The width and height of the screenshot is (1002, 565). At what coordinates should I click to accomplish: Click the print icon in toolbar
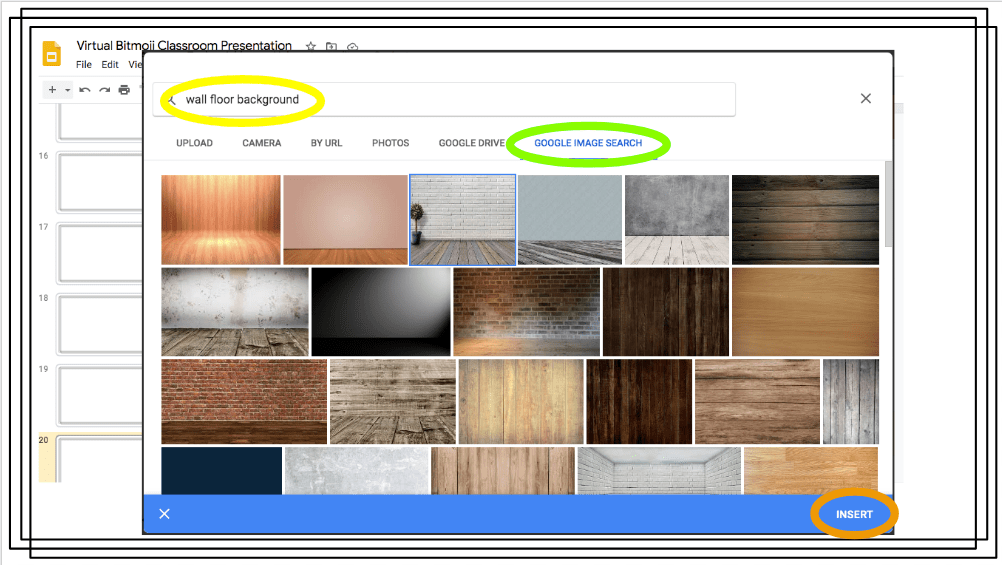[x=124, y=90]
